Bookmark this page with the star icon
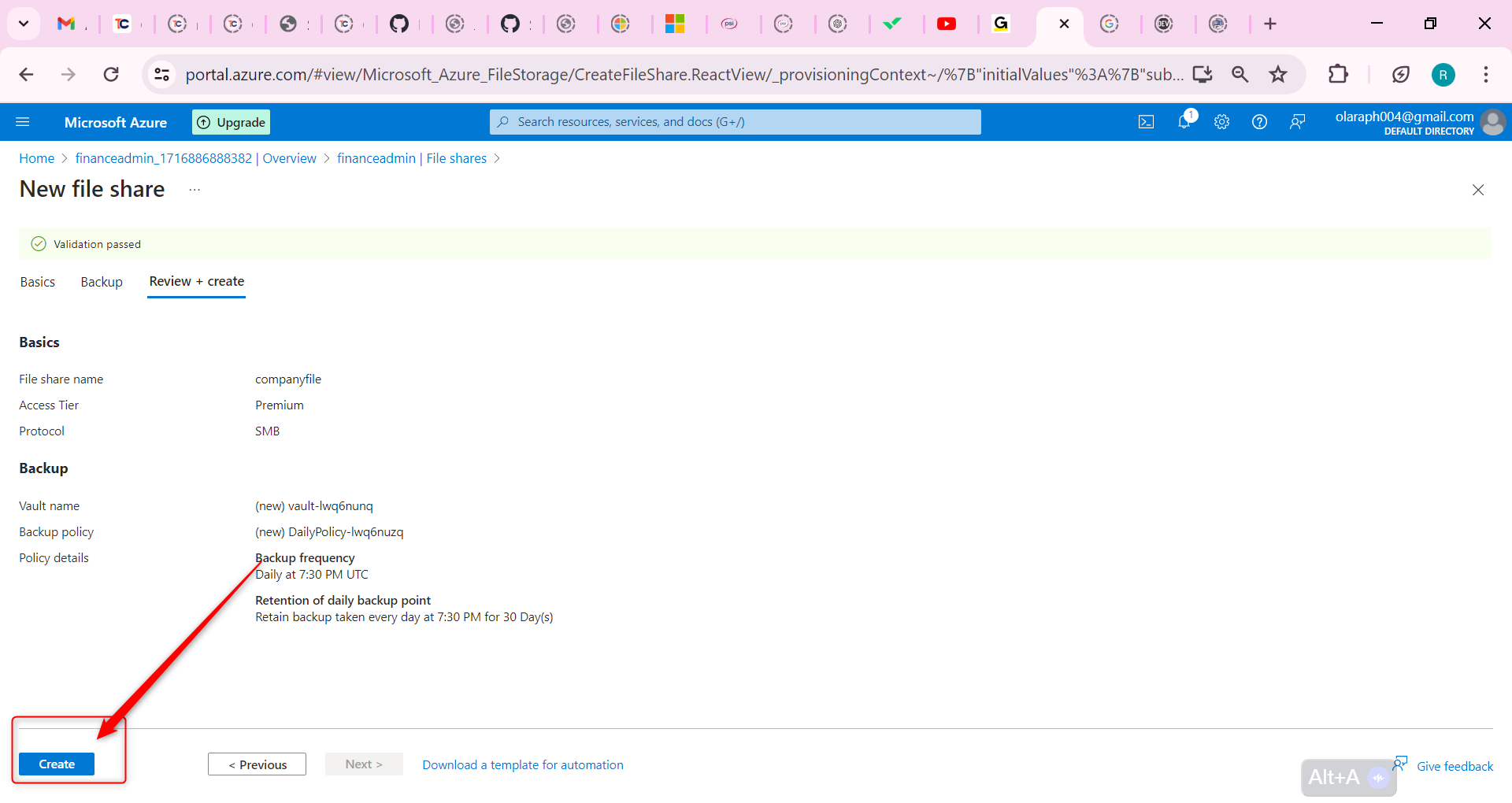The width and height of the screenshot is (1512, 803). (x=1278, y=75)
